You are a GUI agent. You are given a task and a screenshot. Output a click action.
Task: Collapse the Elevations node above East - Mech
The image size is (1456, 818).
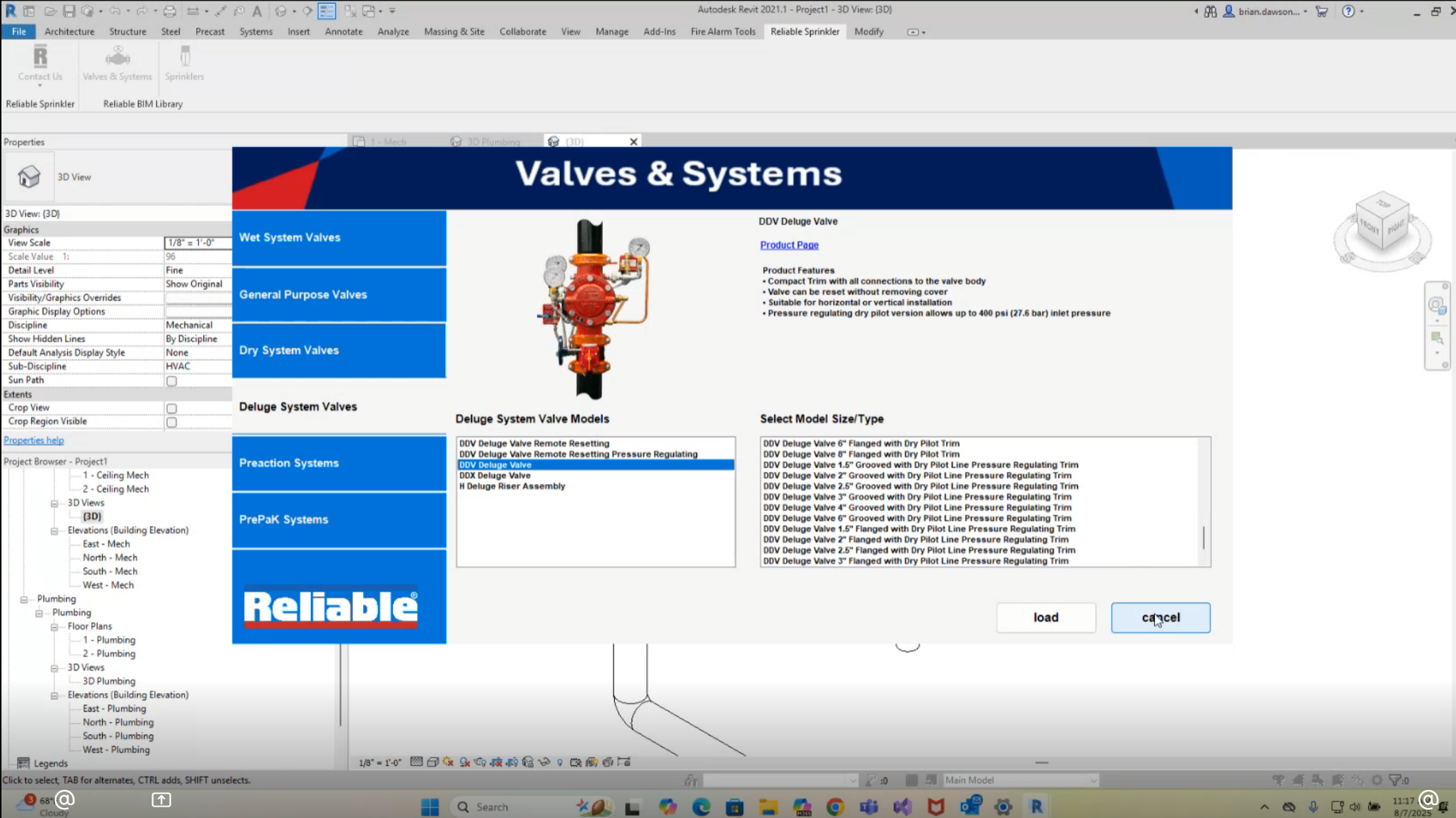(54, 531)
